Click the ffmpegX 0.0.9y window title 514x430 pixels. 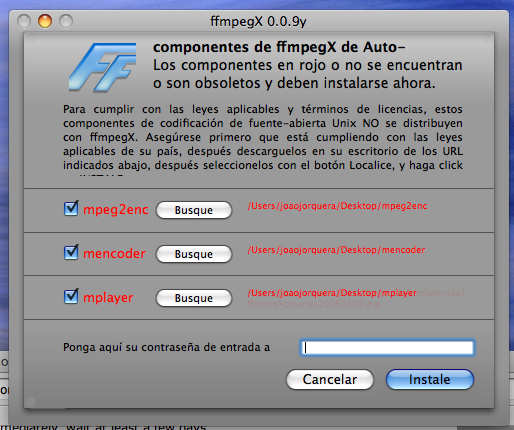[x=258, y=22]
